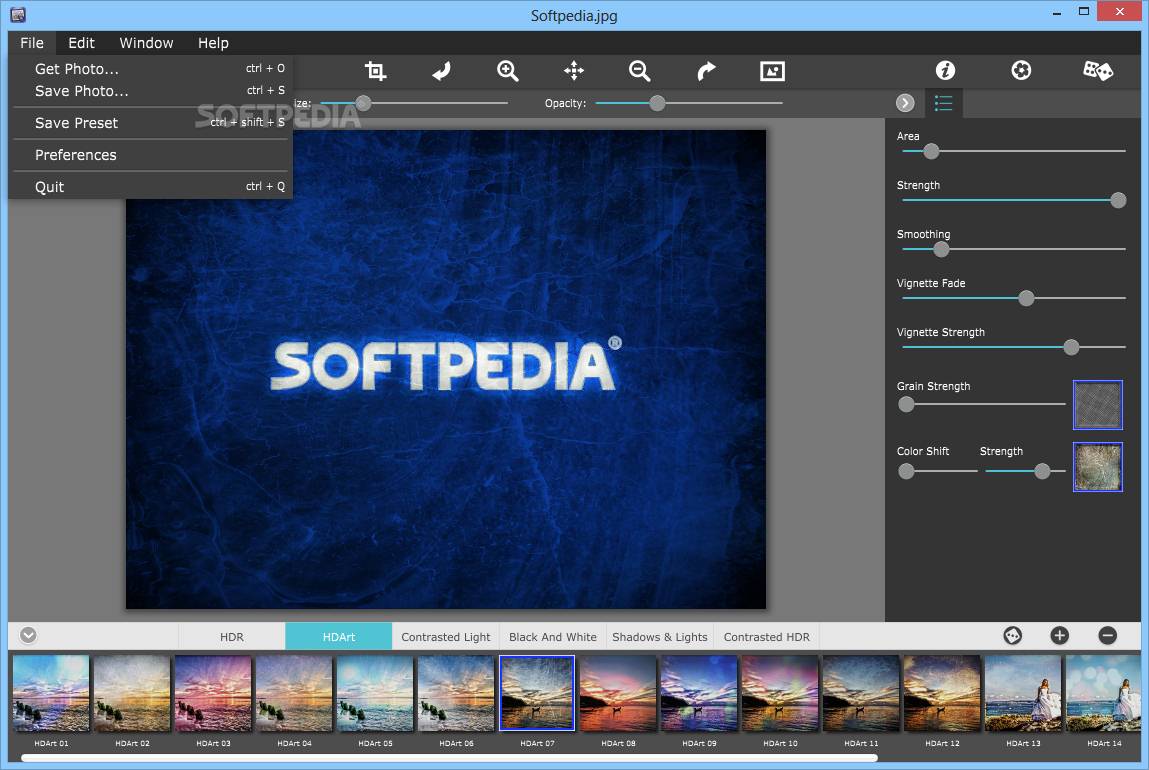Apply the HDArt 10 preset thumbnail
1149x770 pixels.
[x=780, y=694]
